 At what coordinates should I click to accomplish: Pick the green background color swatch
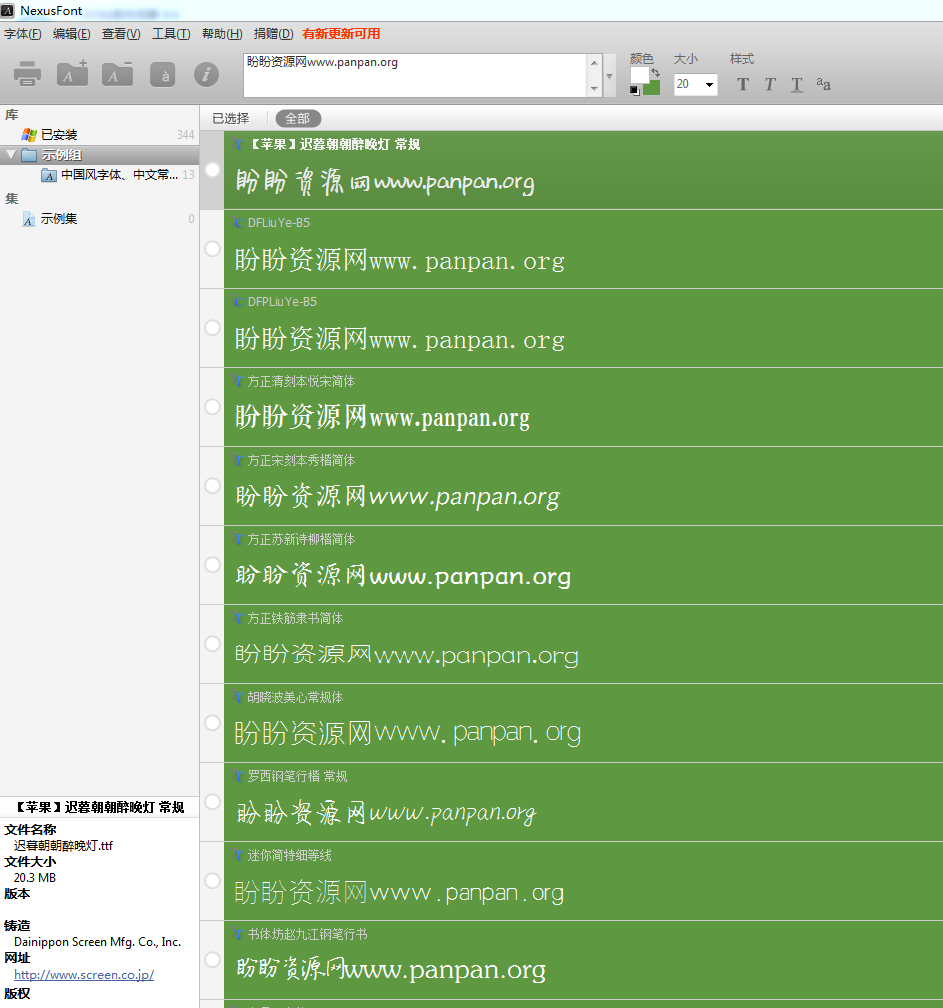(652, 87)
